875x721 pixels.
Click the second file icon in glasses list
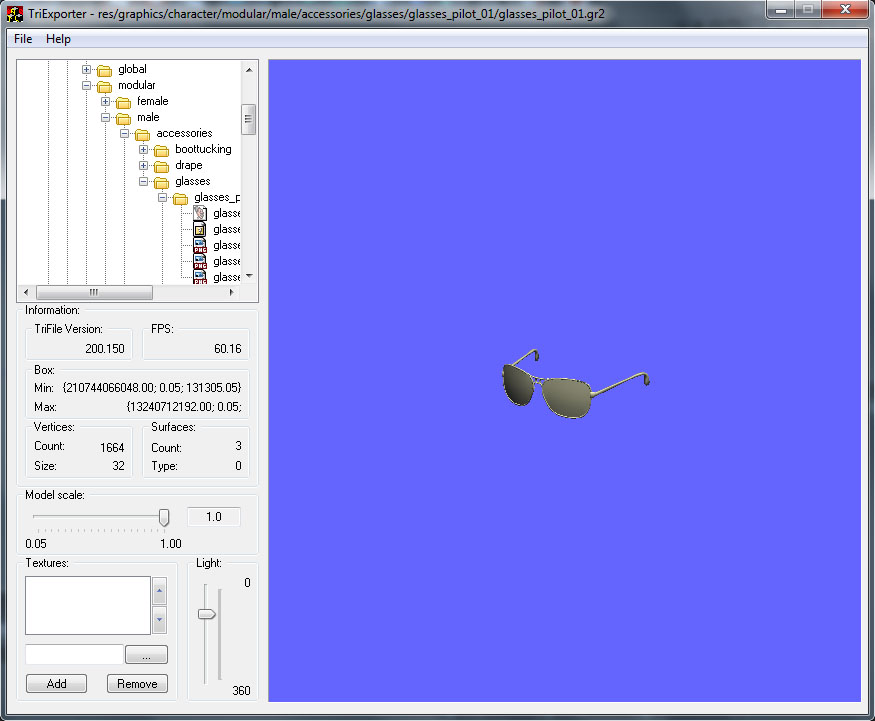(x=200, y=229)
